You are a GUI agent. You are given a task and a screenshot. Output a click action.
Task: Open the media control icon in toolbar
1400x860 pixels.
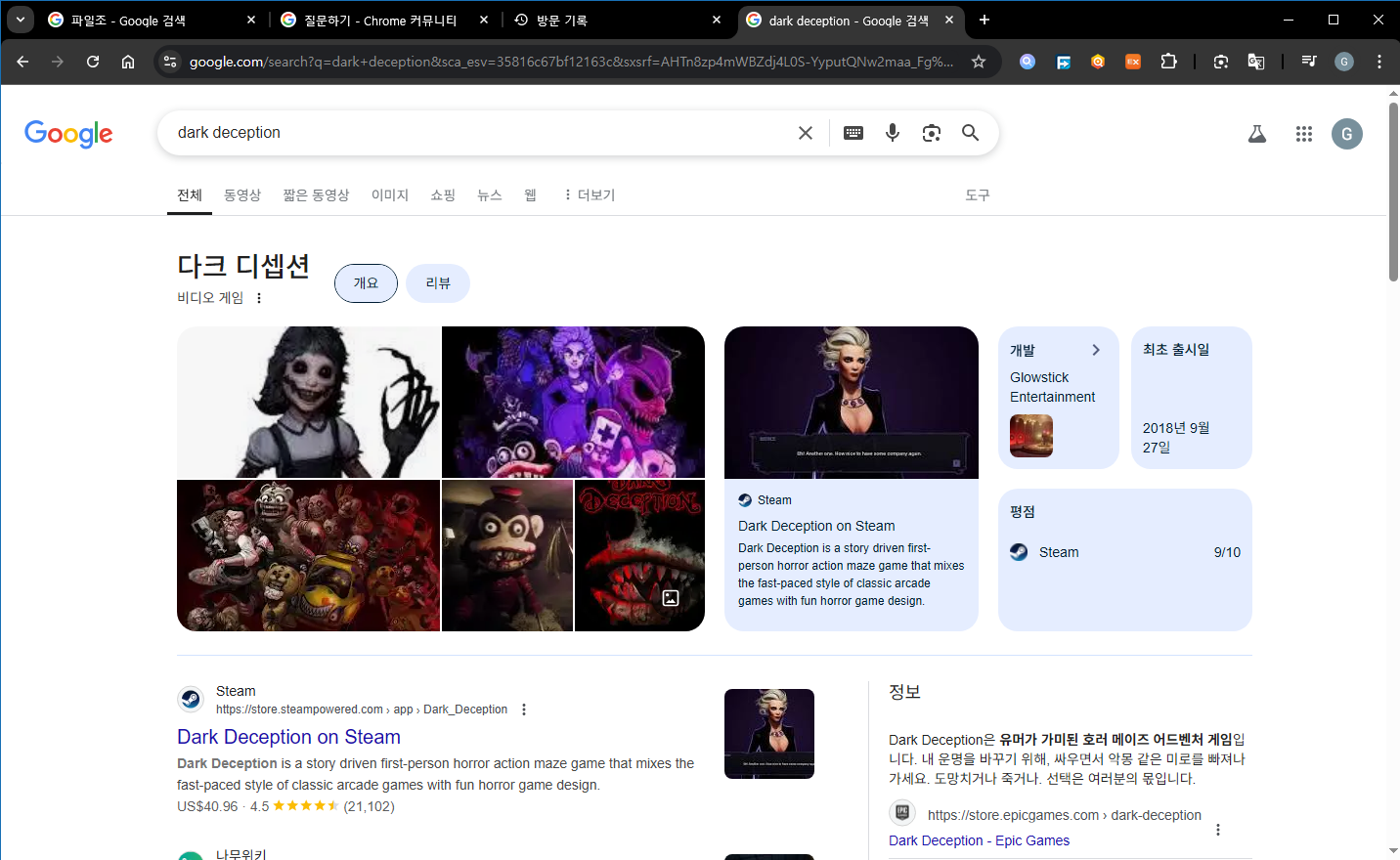pos(1309,62)
